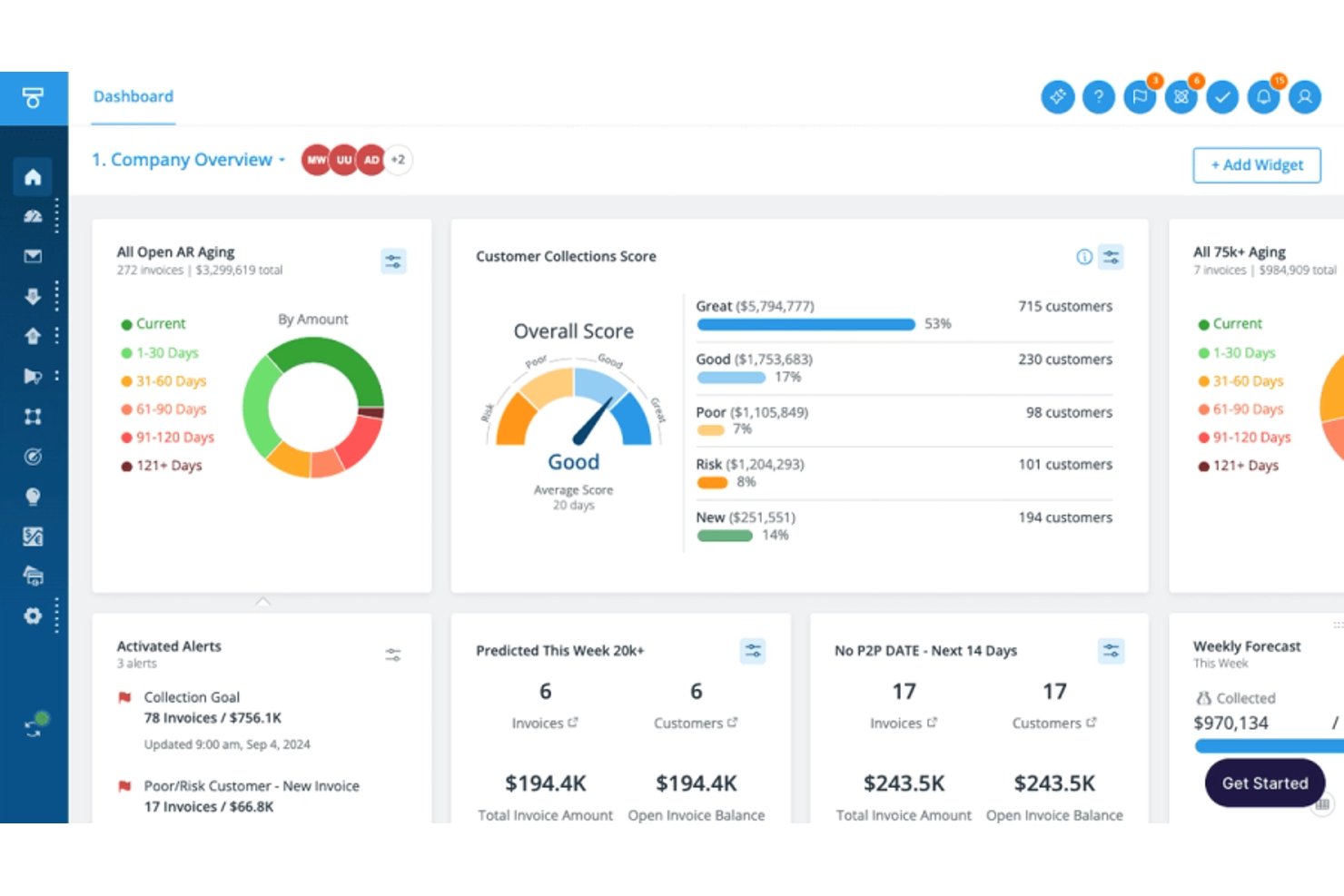This screenshot has width=1344, height=896.
Task: Click the sync status icon in sidebar
Action: [x=36, y=724]
